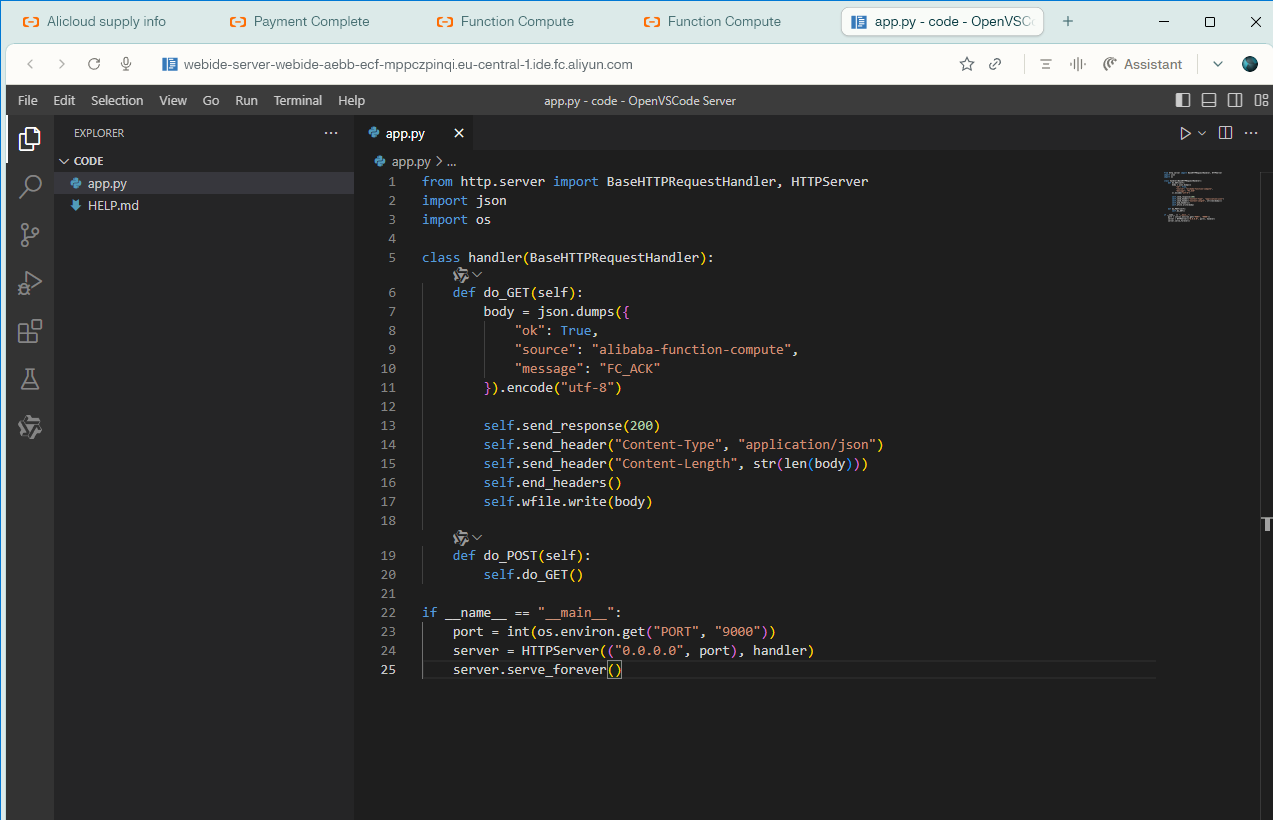Split the editor to the right
This screenshot has height=820, width=1273.
(1225, 133)
